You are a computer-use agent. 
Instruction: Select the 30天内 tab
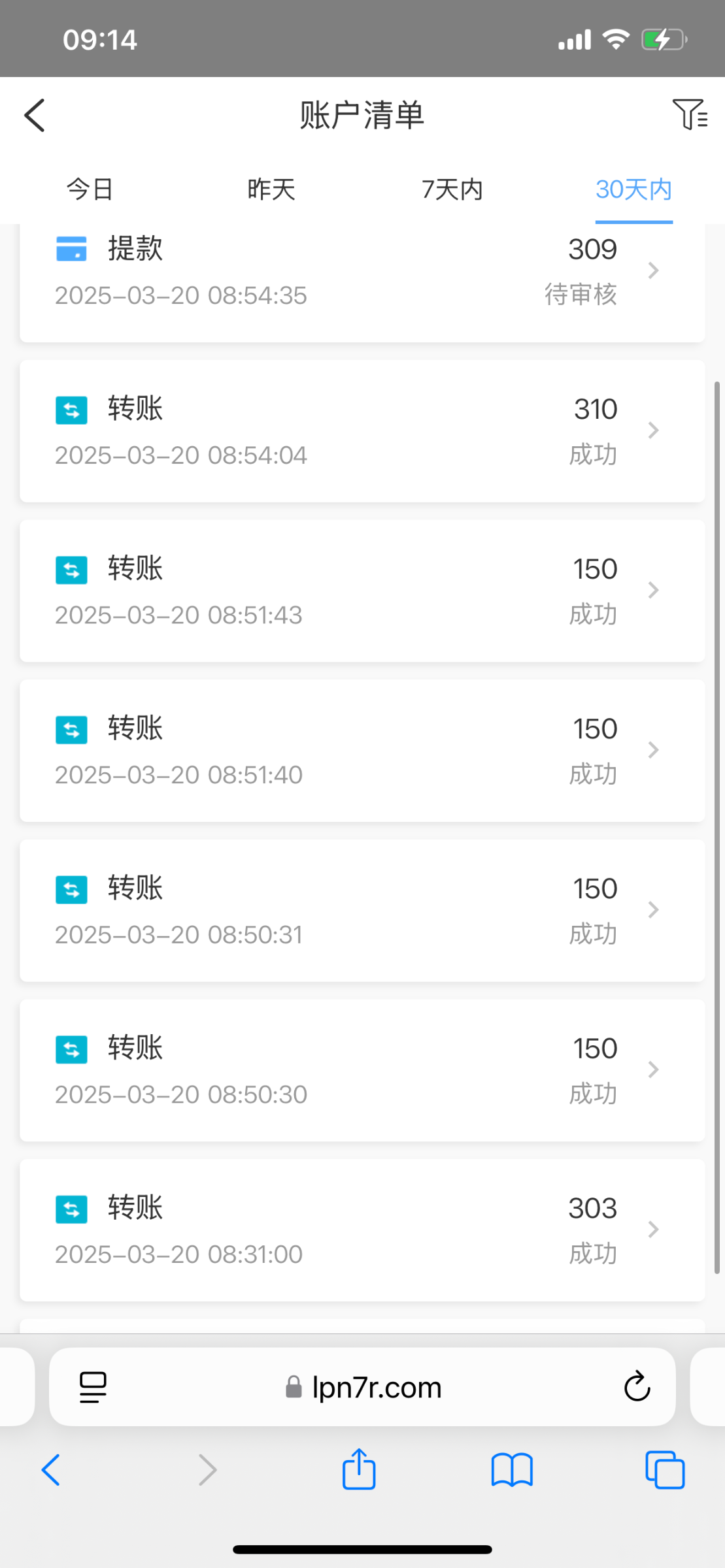coord(633,189)
